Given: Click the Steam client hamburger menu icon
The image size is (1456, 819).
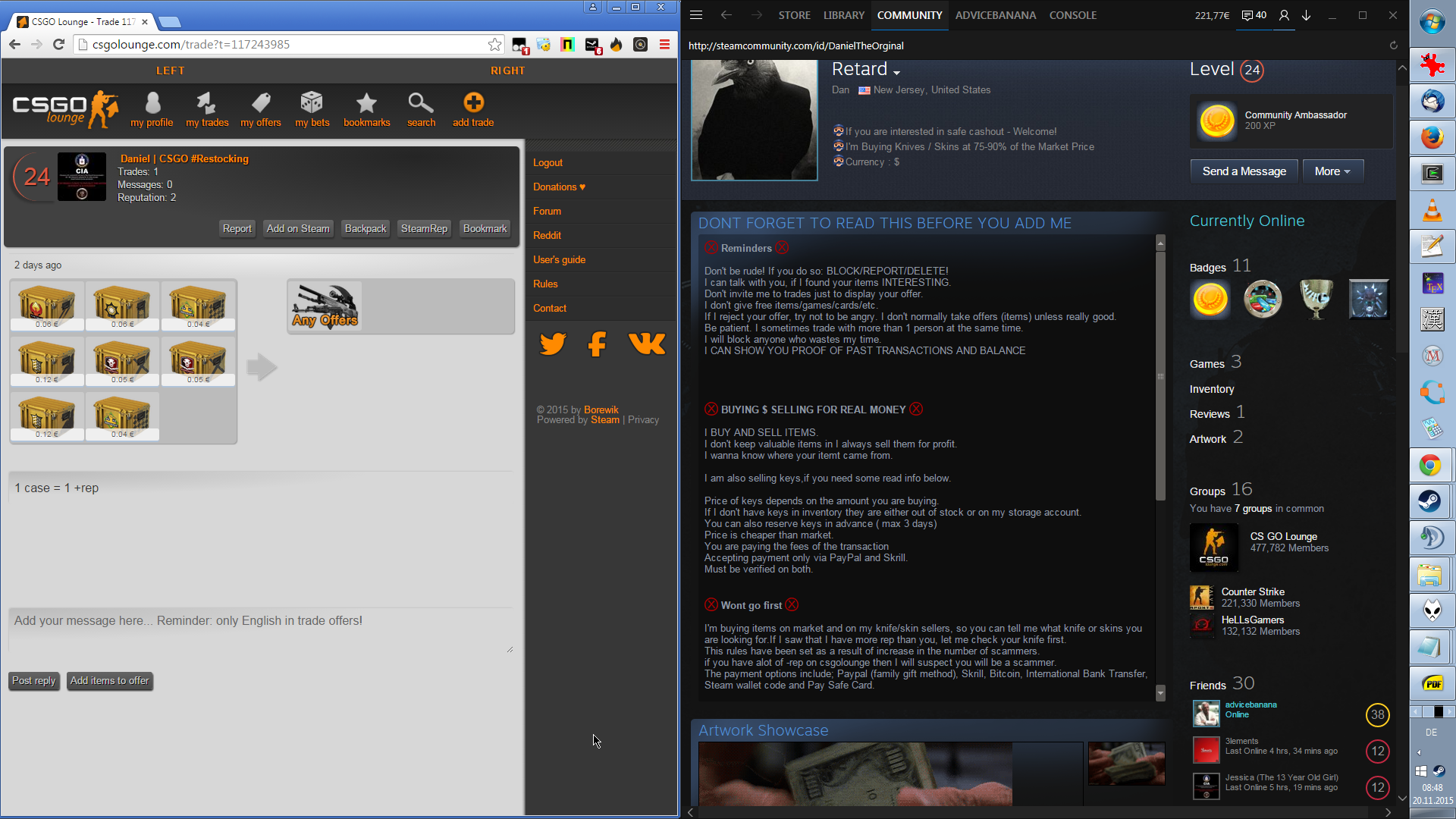Looking at the screenshot, I should tap(696, 15).
